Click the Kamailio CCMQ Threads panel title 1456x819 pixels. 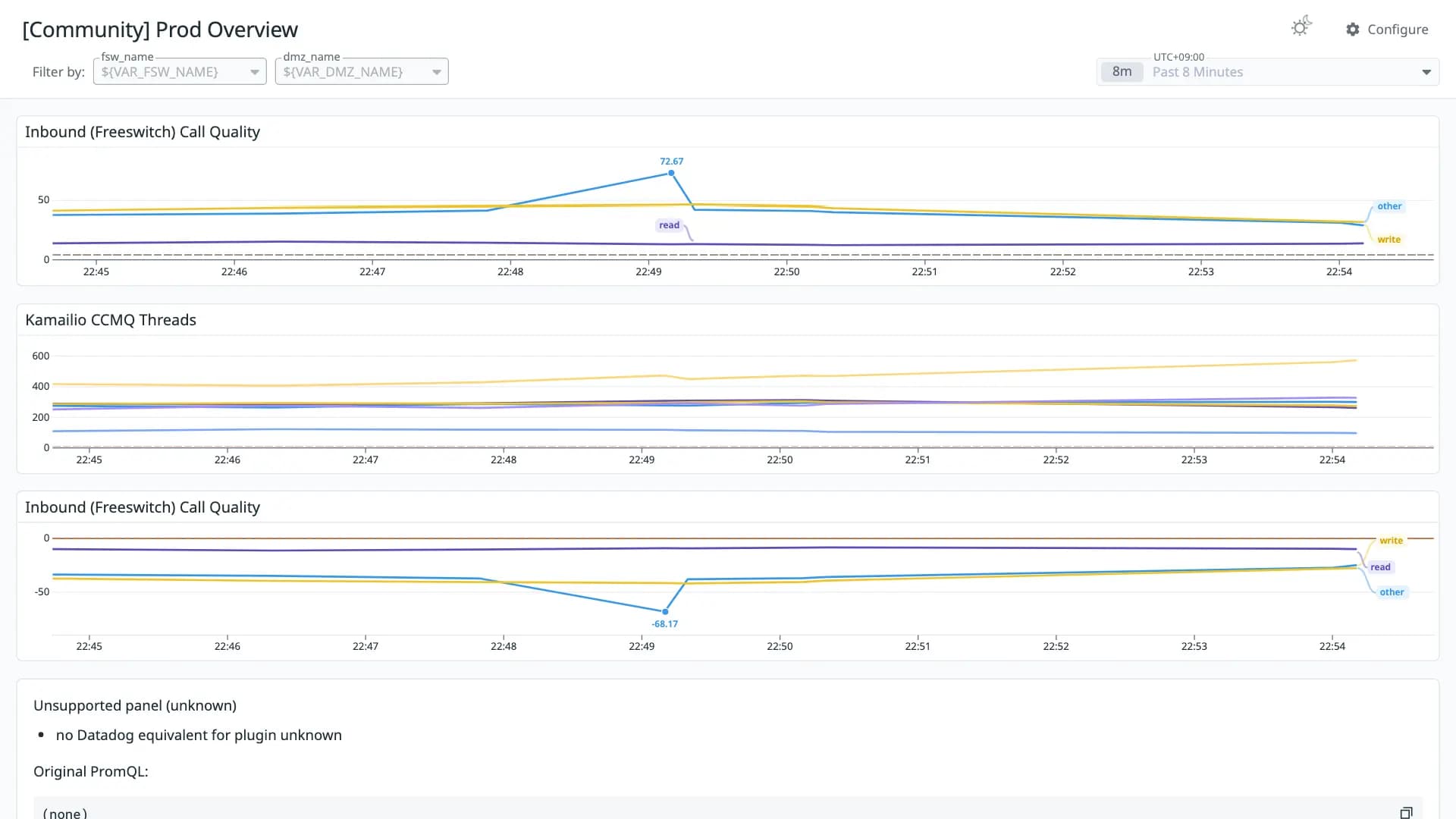[x=111, y=320]
